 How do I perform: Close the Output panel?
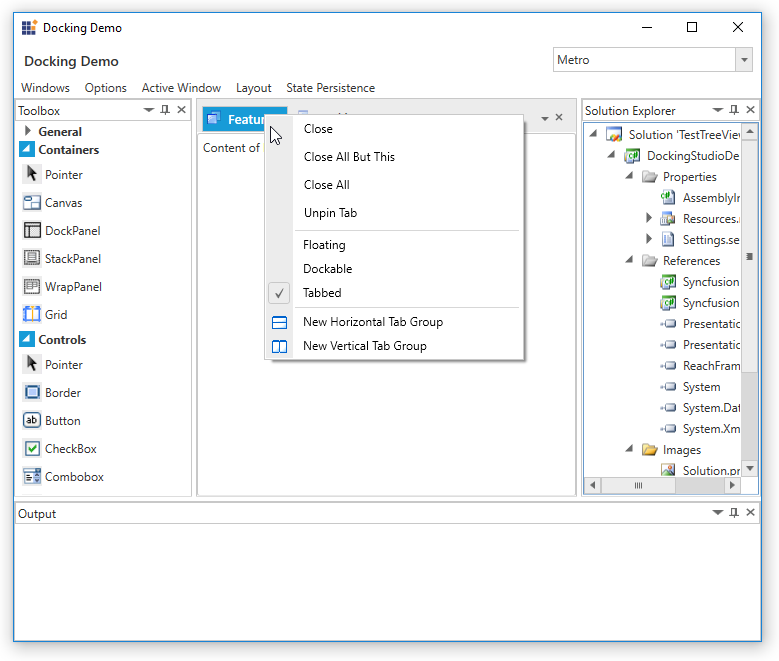[751, 513]
